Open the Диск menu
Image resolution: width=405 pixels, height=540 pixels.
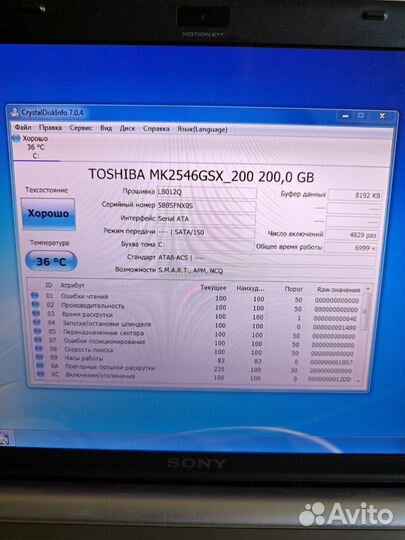point(127,128)
